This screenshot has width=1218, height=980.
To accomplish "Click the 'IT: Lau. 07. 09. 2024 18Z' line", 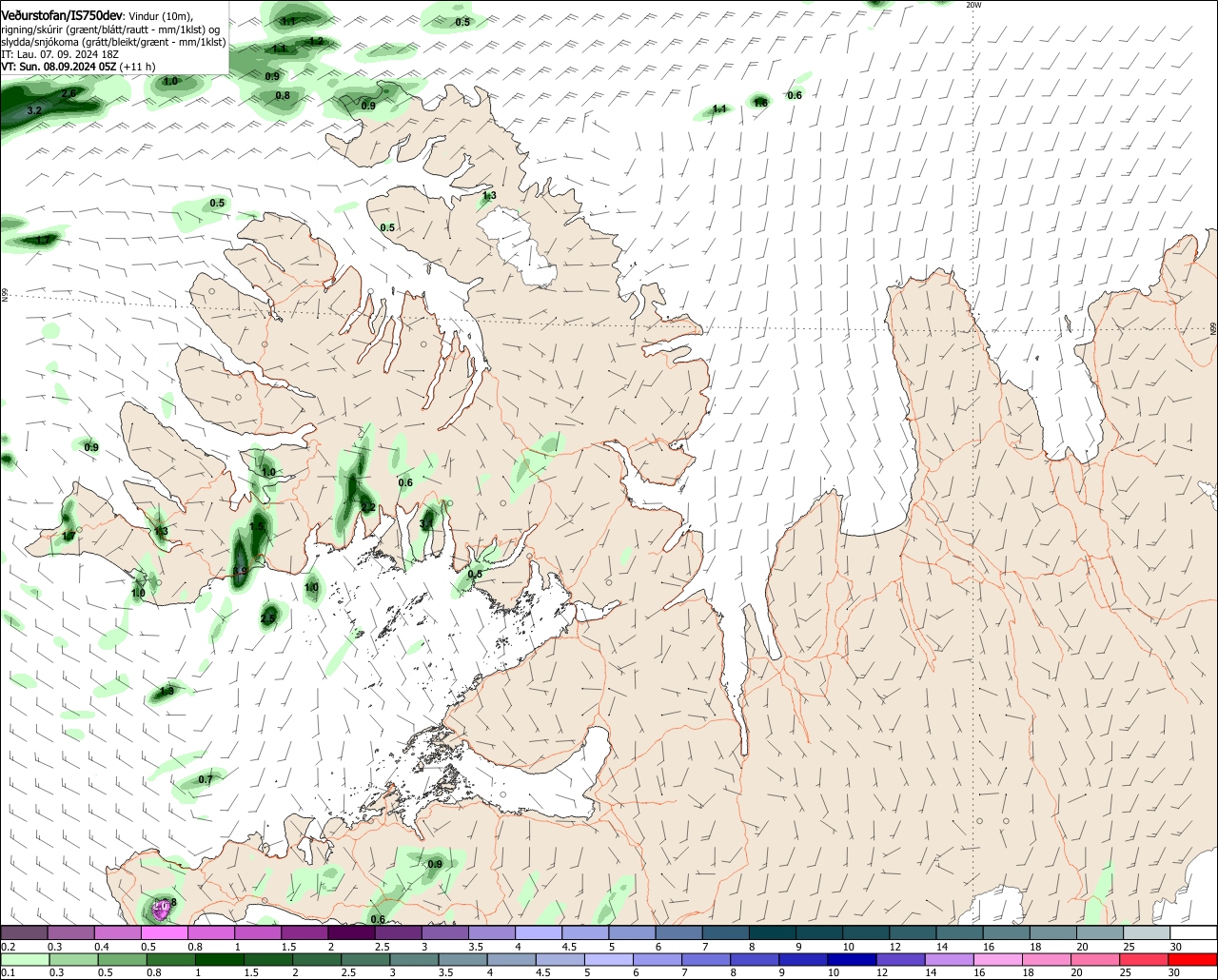I will coord(60,54).
